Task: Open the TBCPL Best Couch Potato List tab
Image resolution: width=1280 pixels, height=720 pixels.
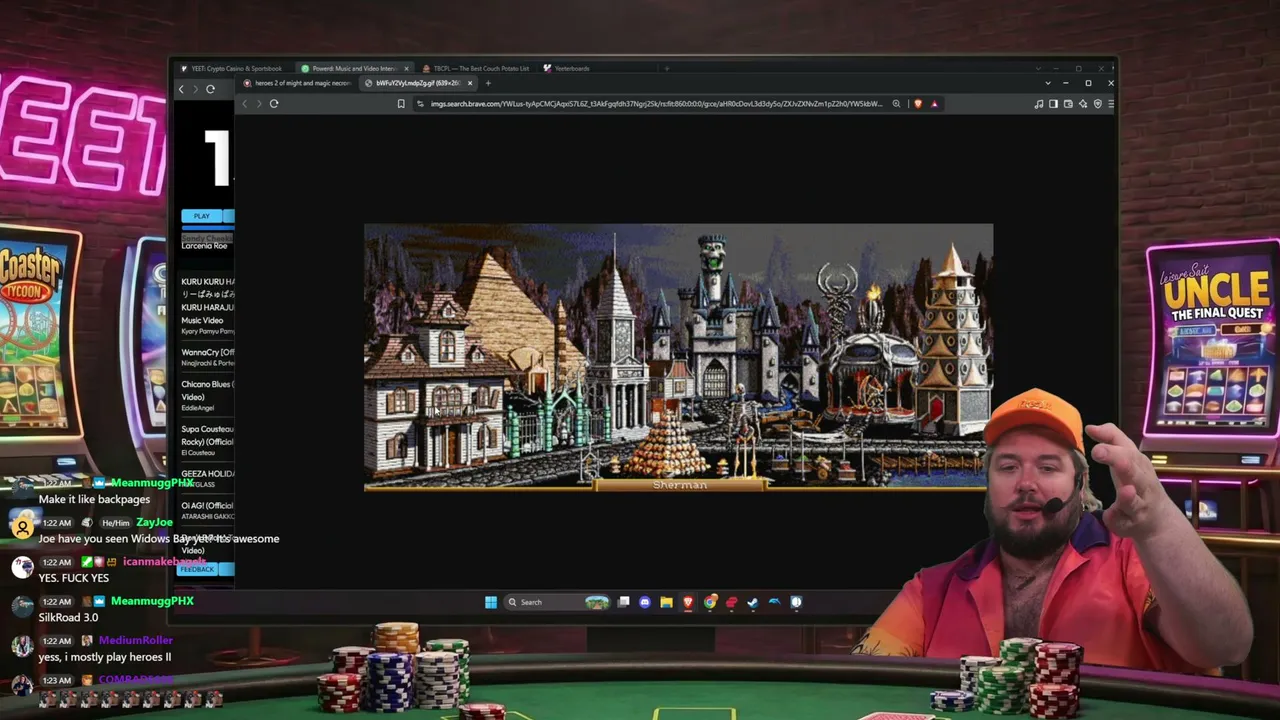Action: point(476,68)
